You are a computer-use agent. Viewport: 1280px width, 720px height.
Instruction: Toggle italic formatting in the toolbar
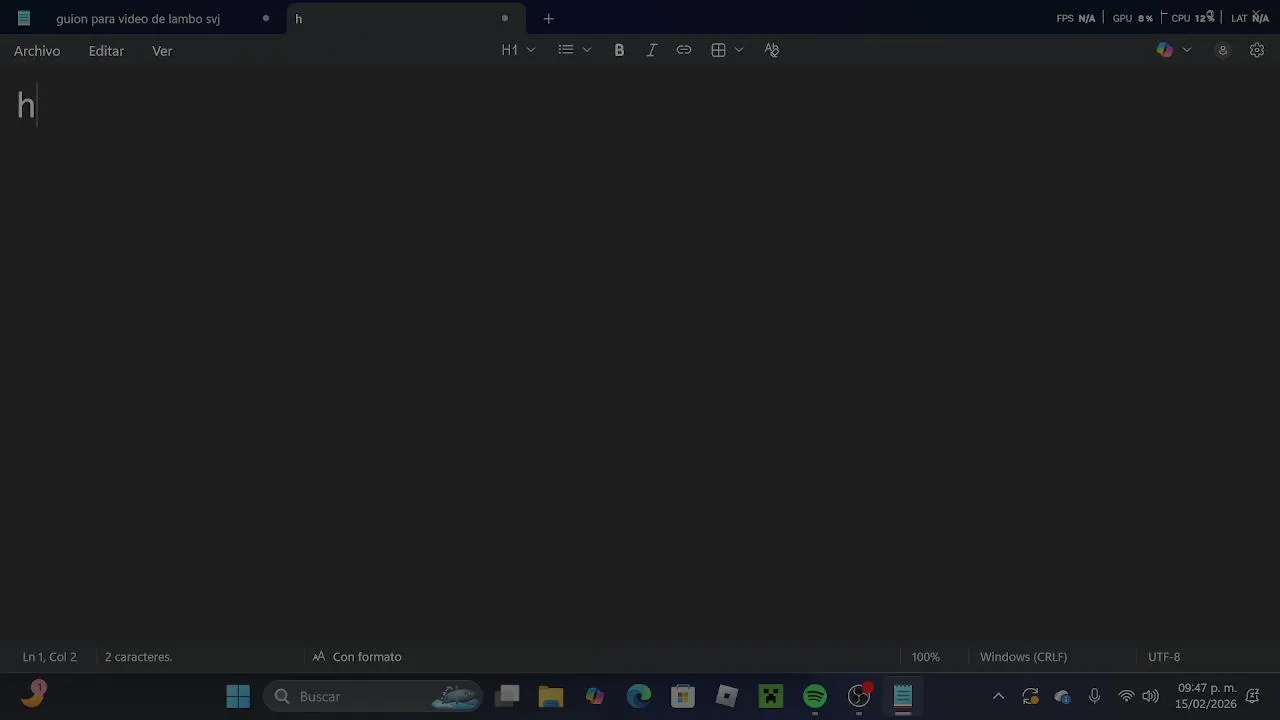[x=651, y=50]
